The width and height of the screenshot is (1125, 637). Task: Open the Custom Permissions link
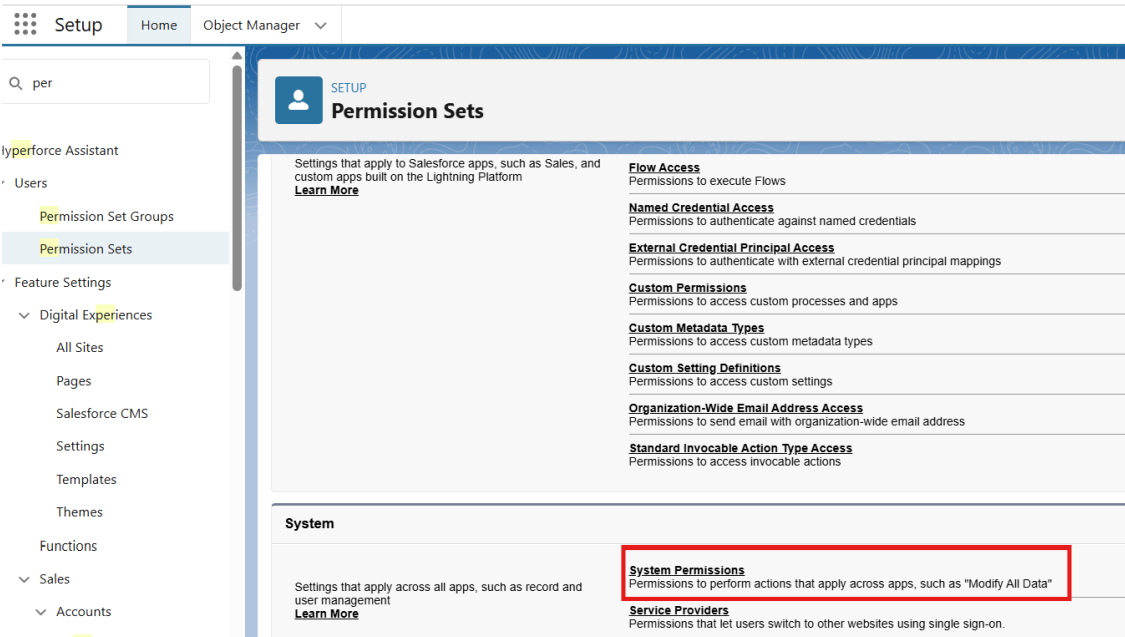pos(687,287)
